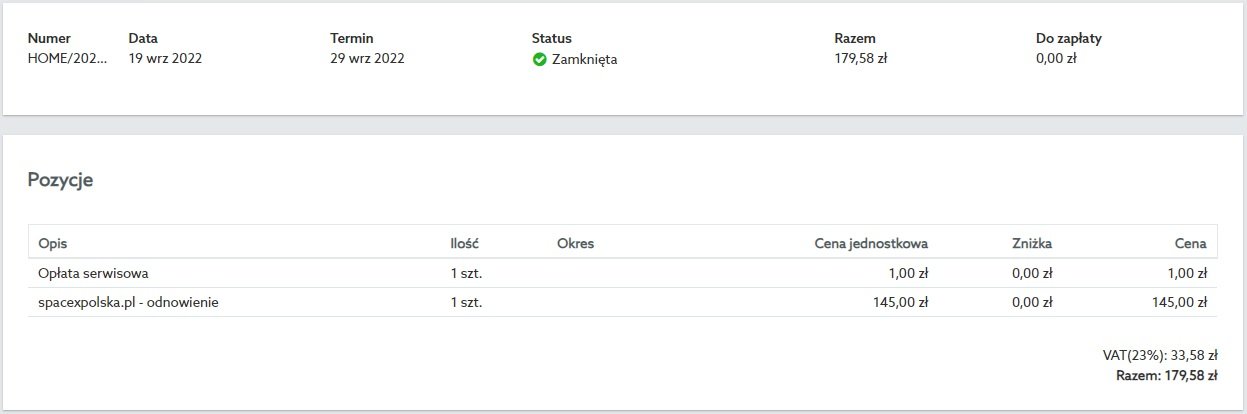Click the Termin label in header
The width and height of the screenshot is (1247, 414).
[352, 38]
